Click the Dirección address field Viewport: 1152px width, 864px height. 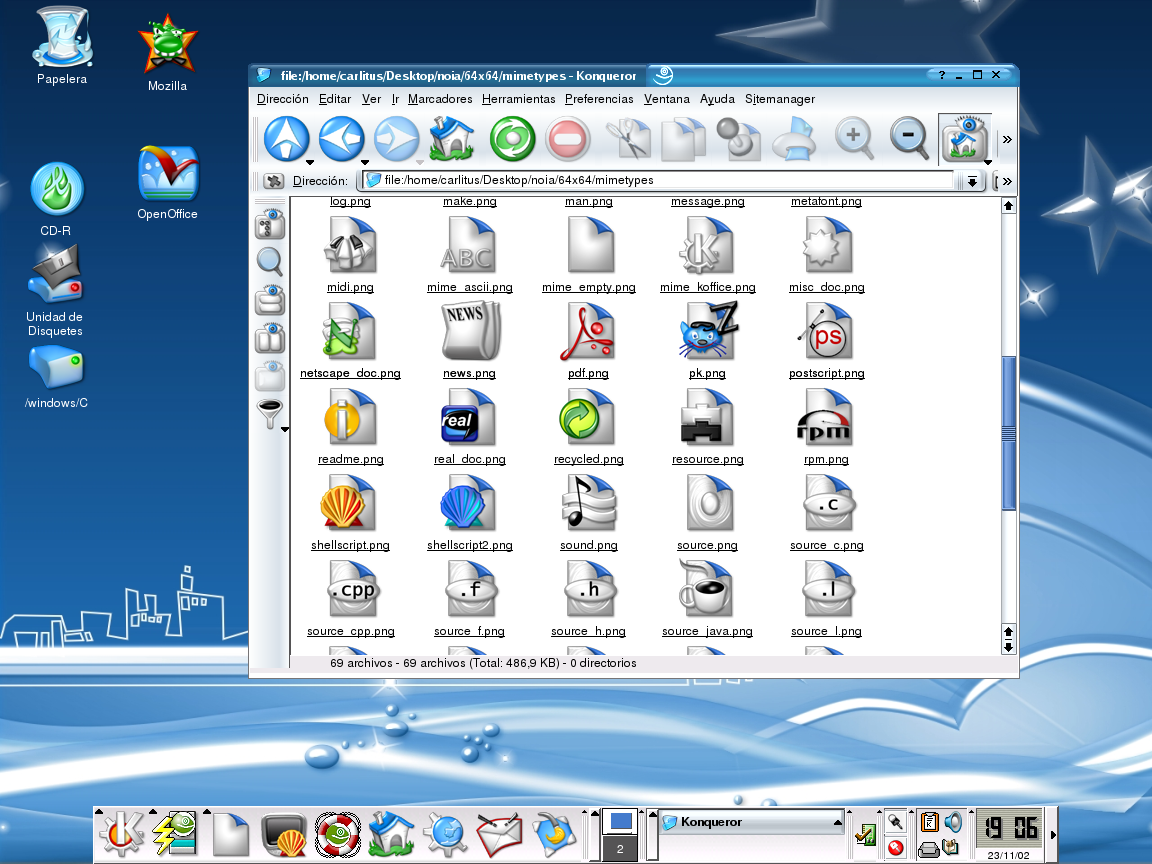coord(659,180)
